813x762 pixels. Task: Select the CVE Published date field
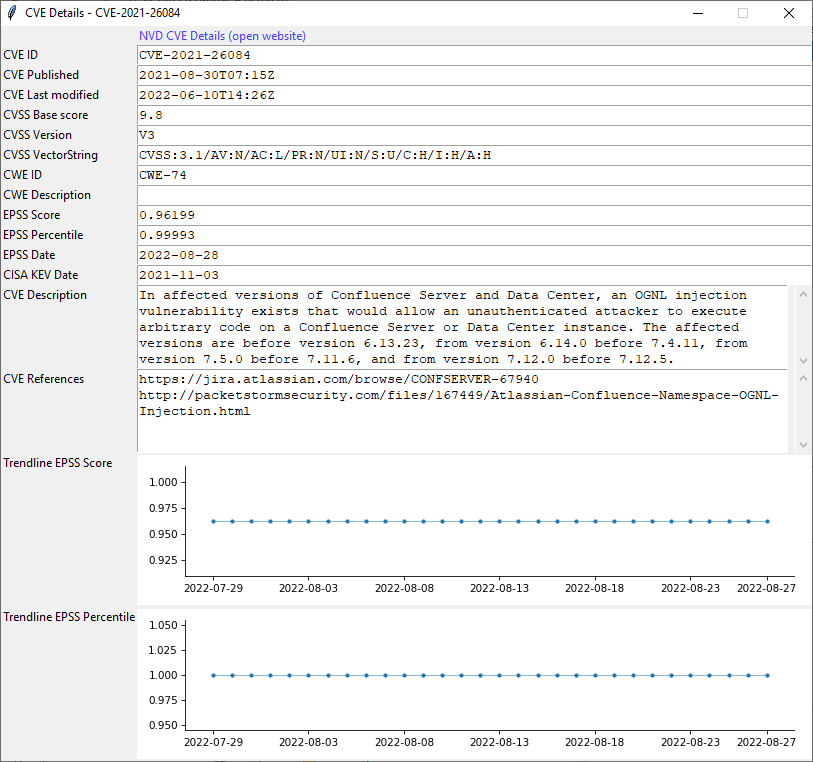474,75
